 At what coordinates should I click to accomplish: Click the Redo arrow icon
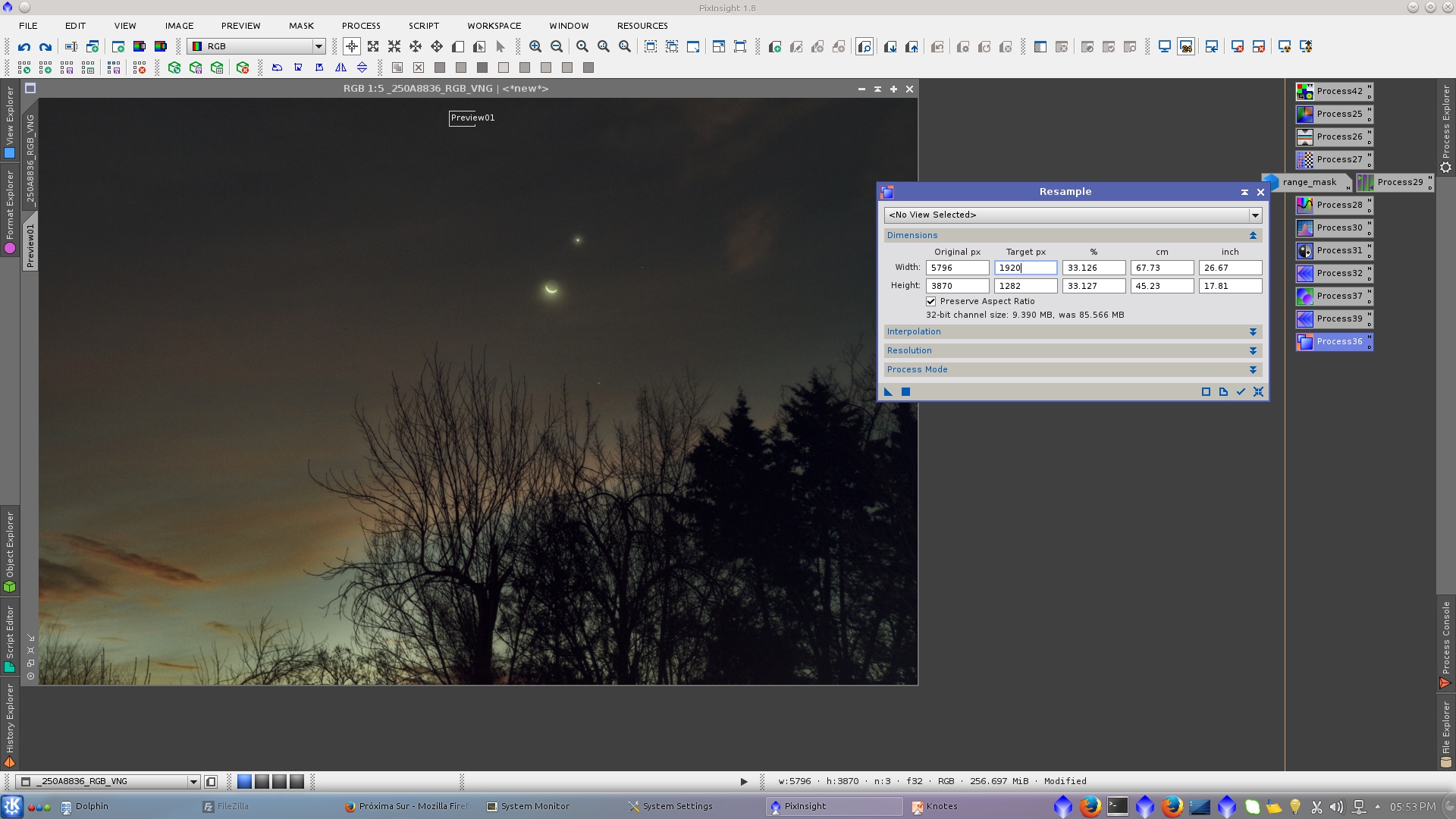click(45, 47)
